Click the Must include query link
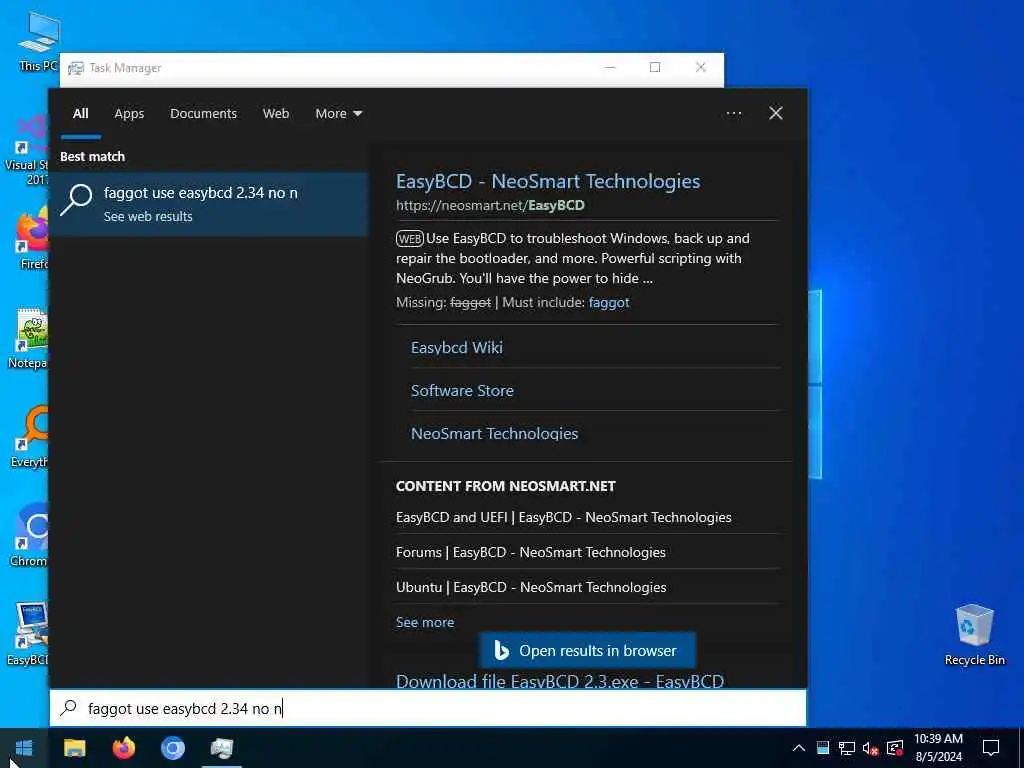The width and height of the screenshot is (1024, 768). [x=609, y=302]
